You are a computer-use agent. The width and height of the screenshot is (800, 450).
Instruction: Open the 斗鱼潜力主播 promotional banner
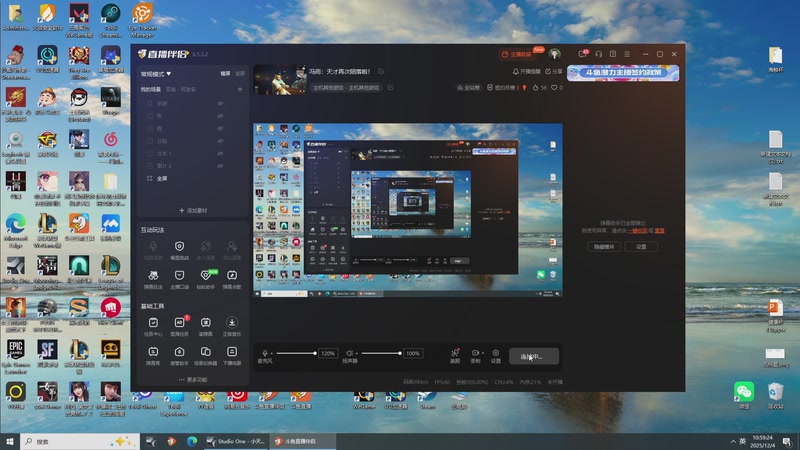click(623, 72)
